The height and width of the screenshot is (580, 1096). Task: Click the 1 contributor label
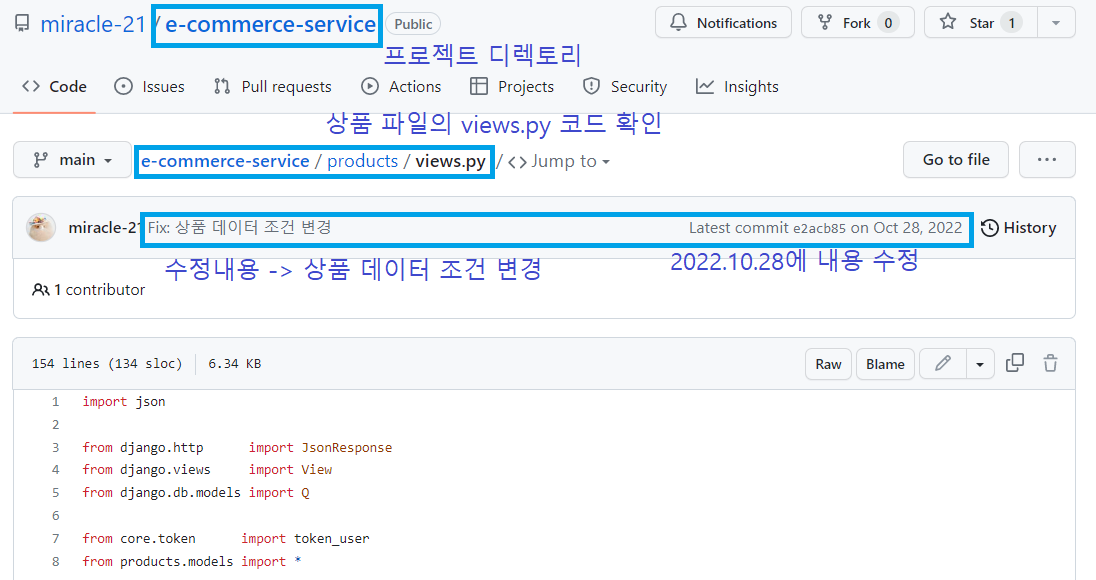pos(89,290)
